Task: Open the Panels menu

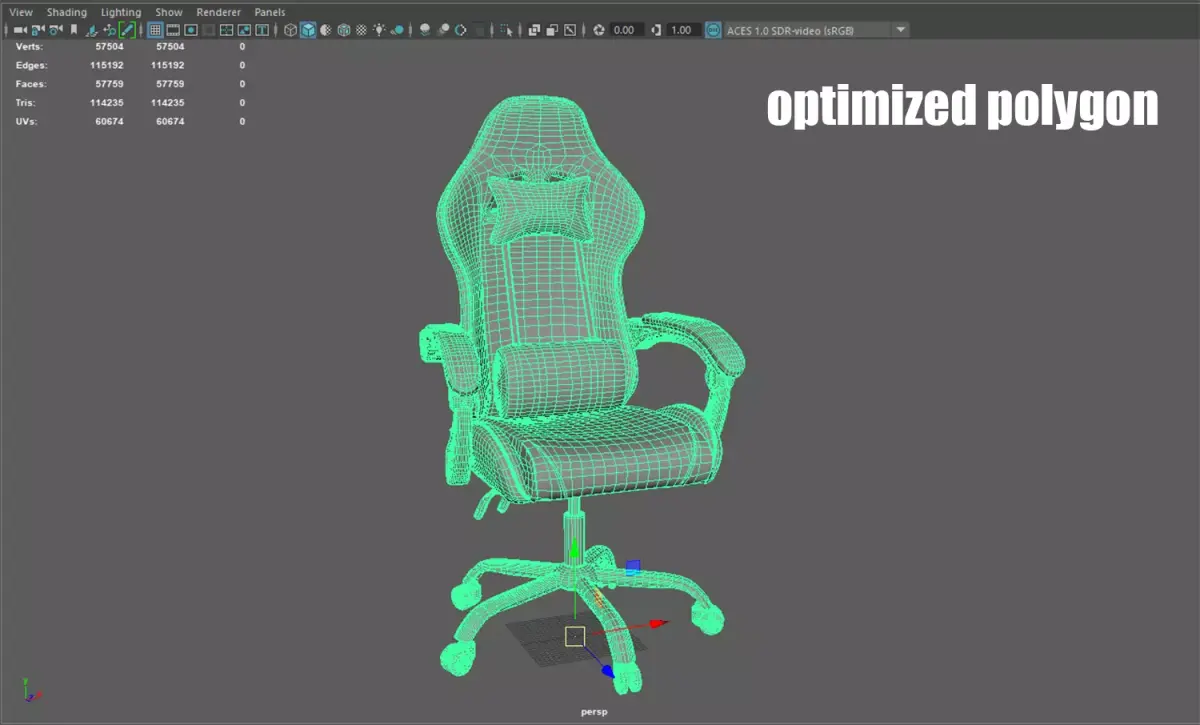Action: (269, 11)
